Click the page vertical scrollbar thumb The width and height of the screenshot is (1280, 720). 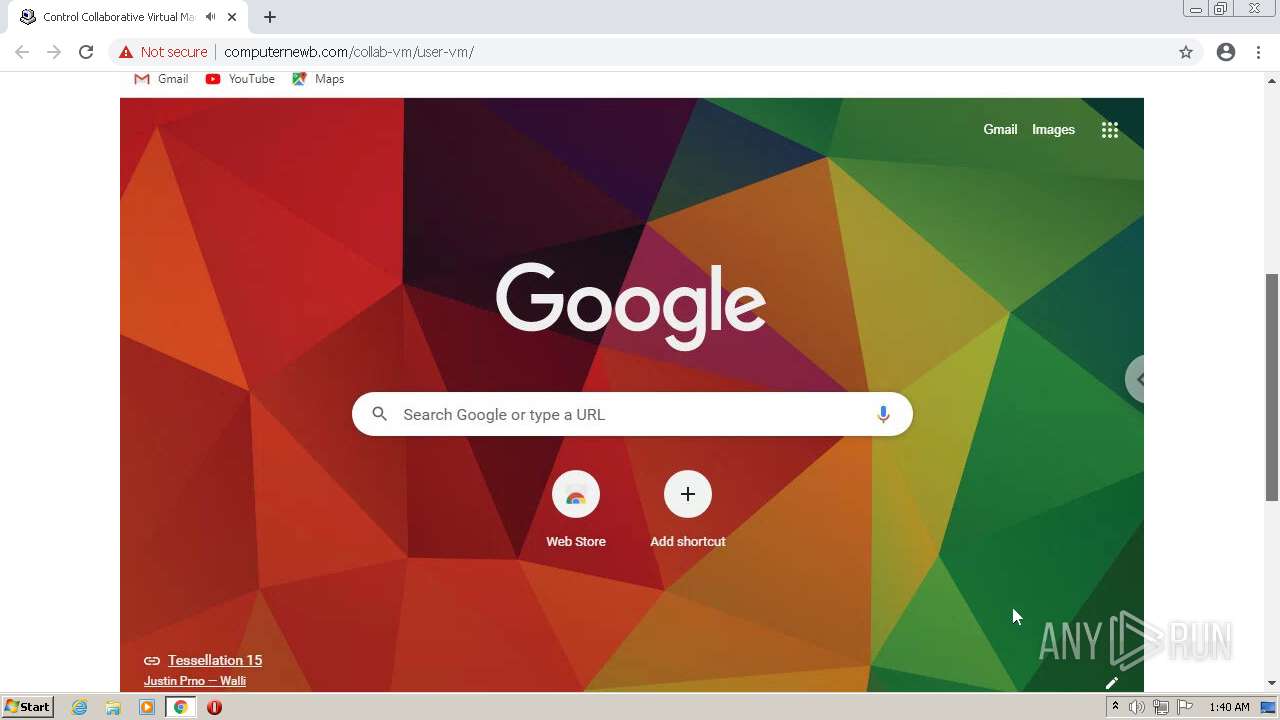(x=1272, y=387)
